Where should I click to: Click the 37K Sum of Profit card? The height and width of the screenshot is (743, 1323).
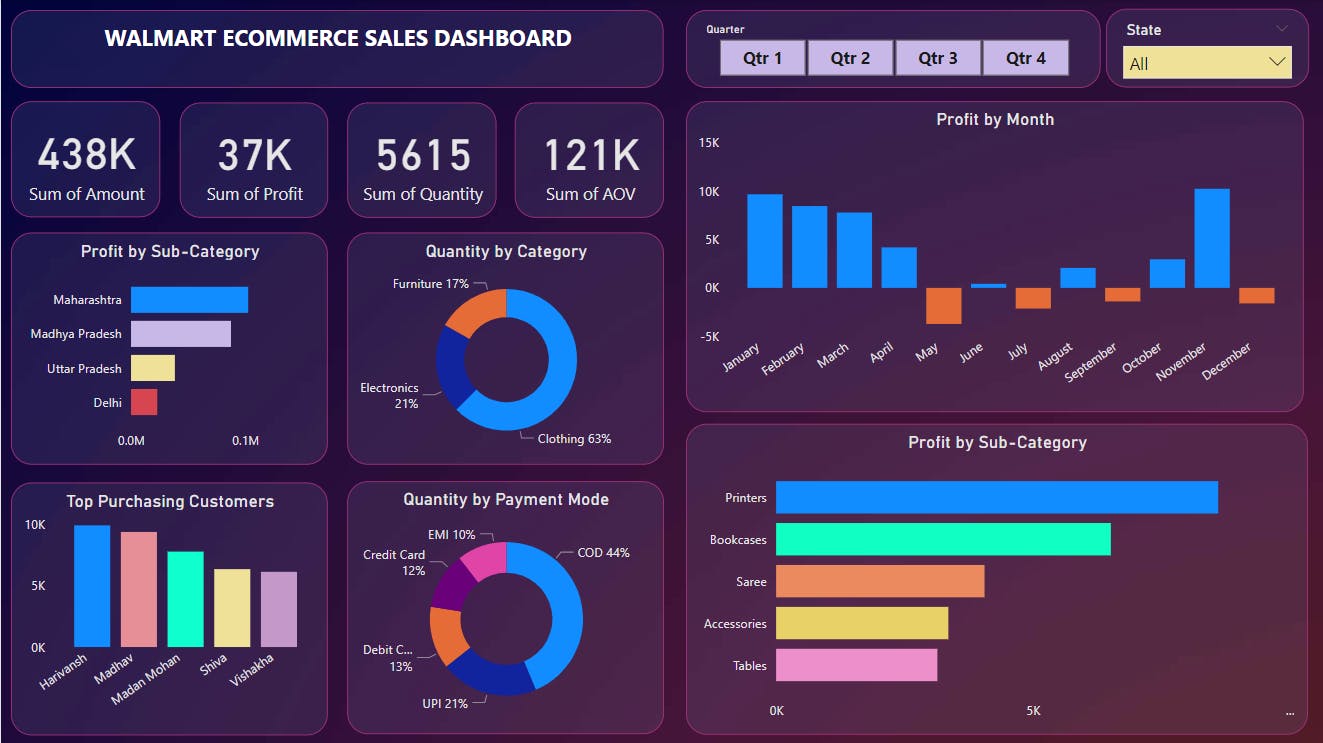[x=254, y=160]
